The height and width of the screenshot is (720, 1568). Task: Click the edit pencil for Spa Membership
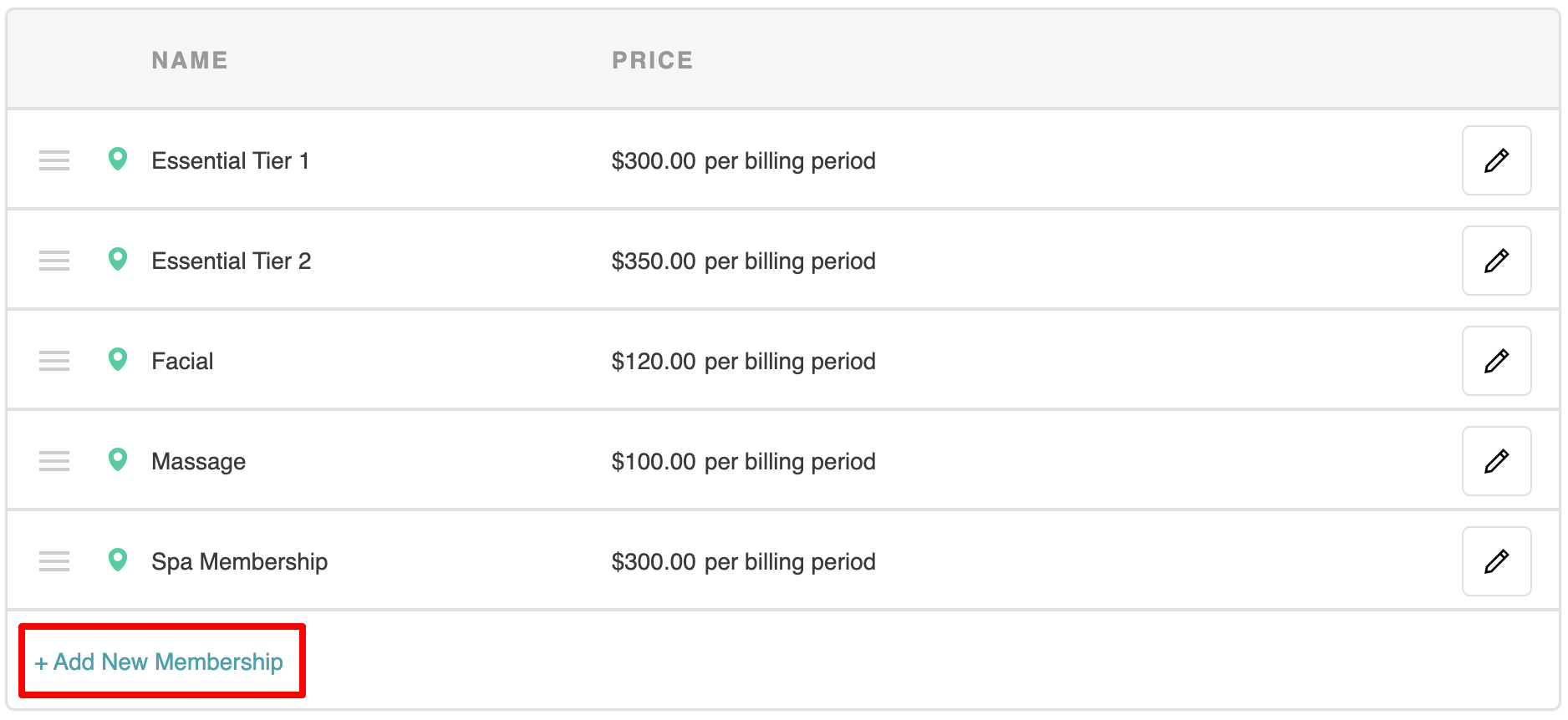[x=1496, y=561]
